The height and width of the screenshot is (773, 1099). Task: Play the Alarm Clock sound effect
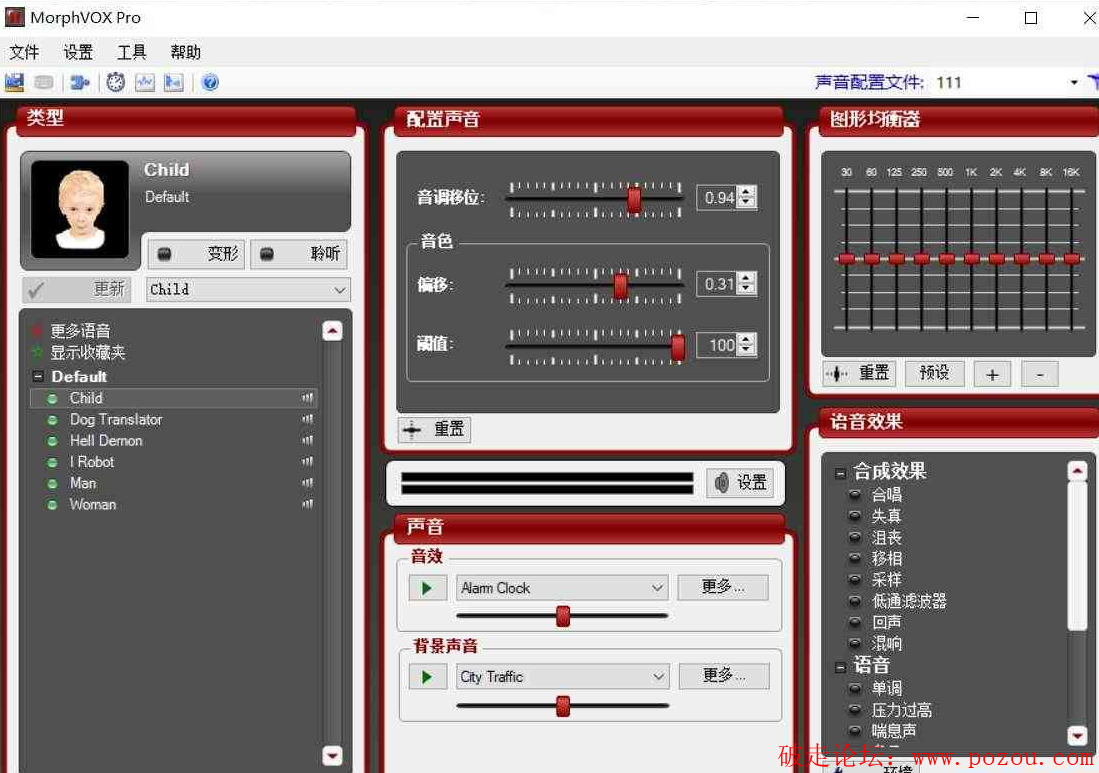428,588
